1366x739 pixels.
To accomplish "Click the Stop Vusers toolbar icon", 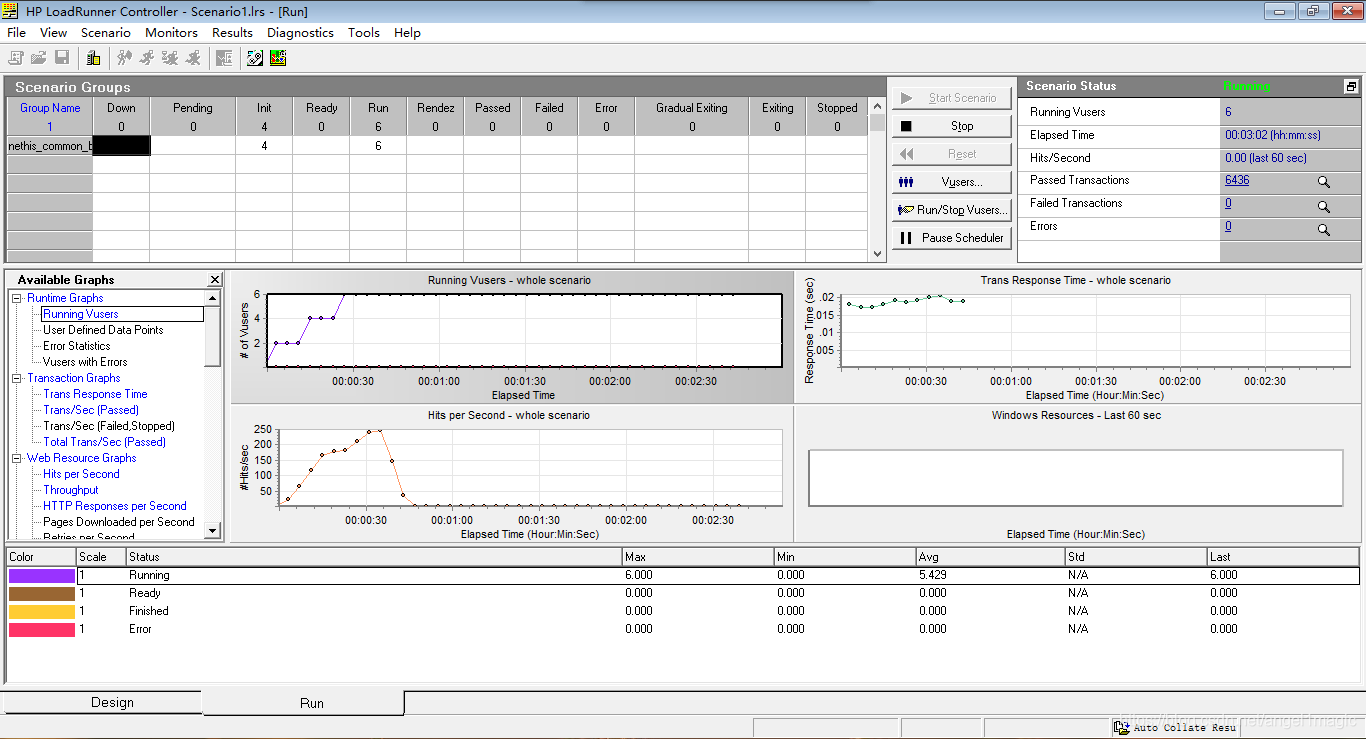I will (x=193, y=58).
